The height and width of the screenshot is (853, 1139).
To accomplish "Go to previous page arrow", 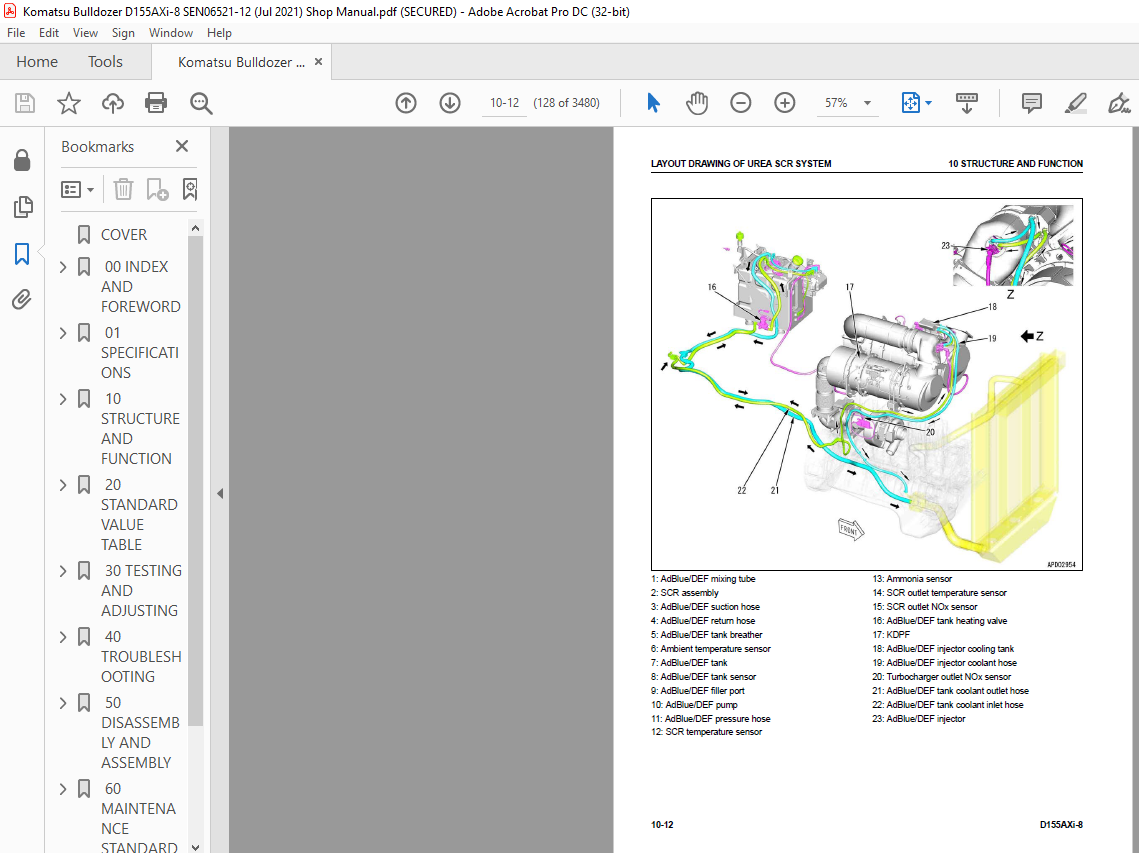I will [406, 103].
